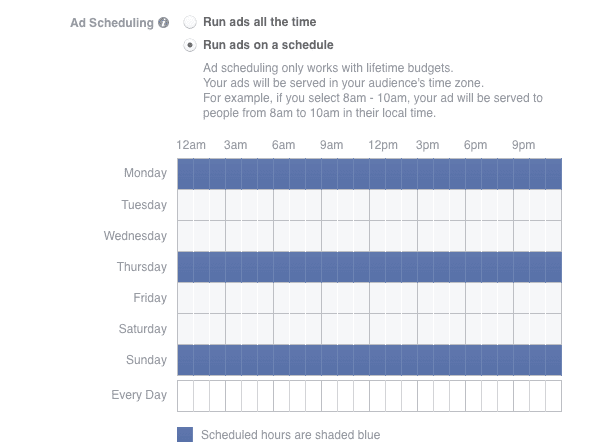
Task: Toggle the Friday 12pm schedule cell
Action: (x=378, y=298)
